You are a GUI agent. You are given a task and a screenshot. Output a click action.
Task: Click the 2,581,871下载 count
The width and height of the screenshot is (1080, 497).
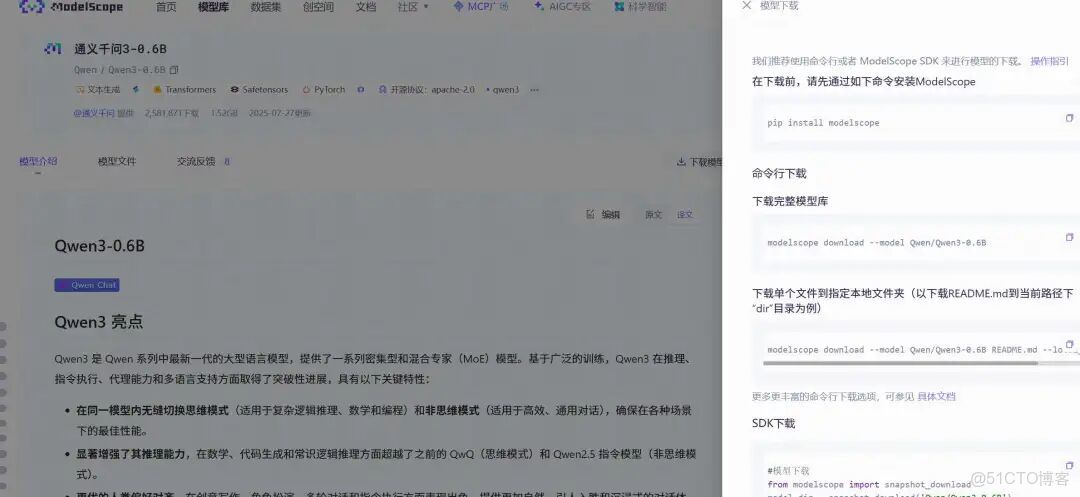(172, 113)
